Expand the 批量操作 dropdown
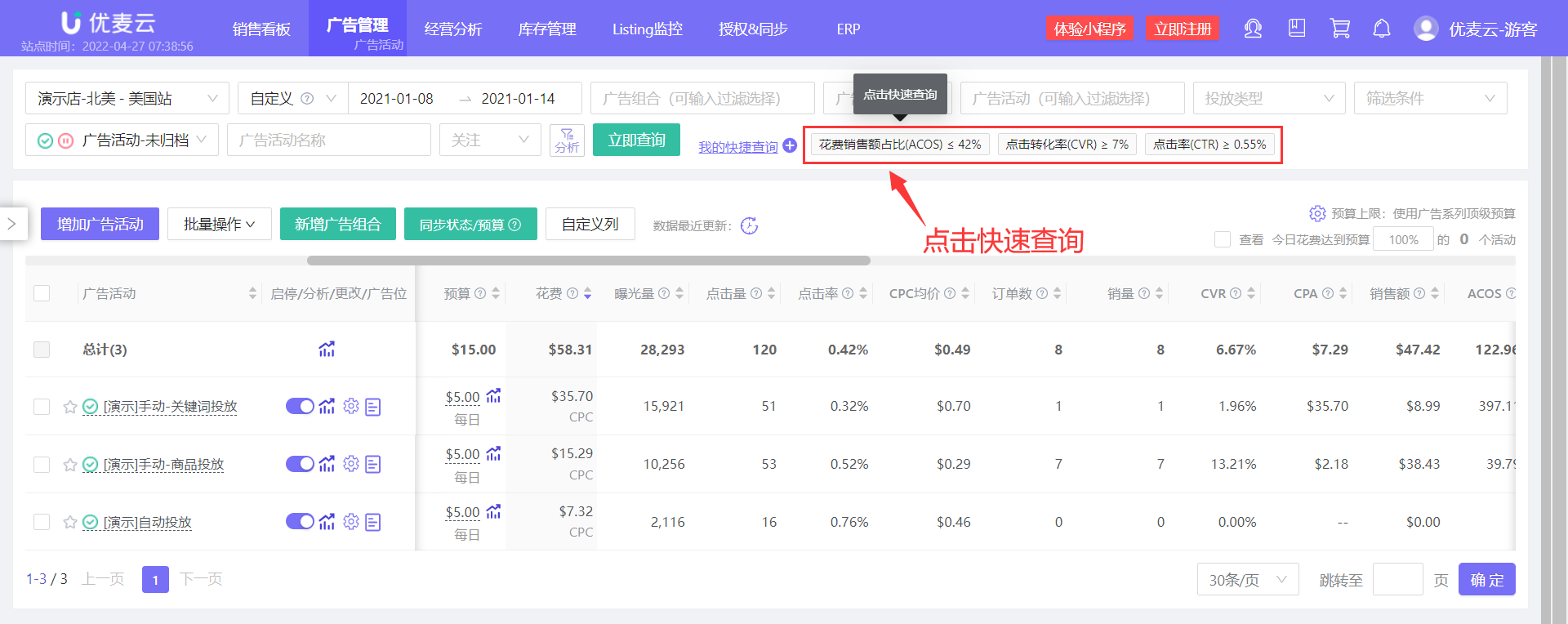This screenshot has width=1568, height=624. click(x=220, y=224)
